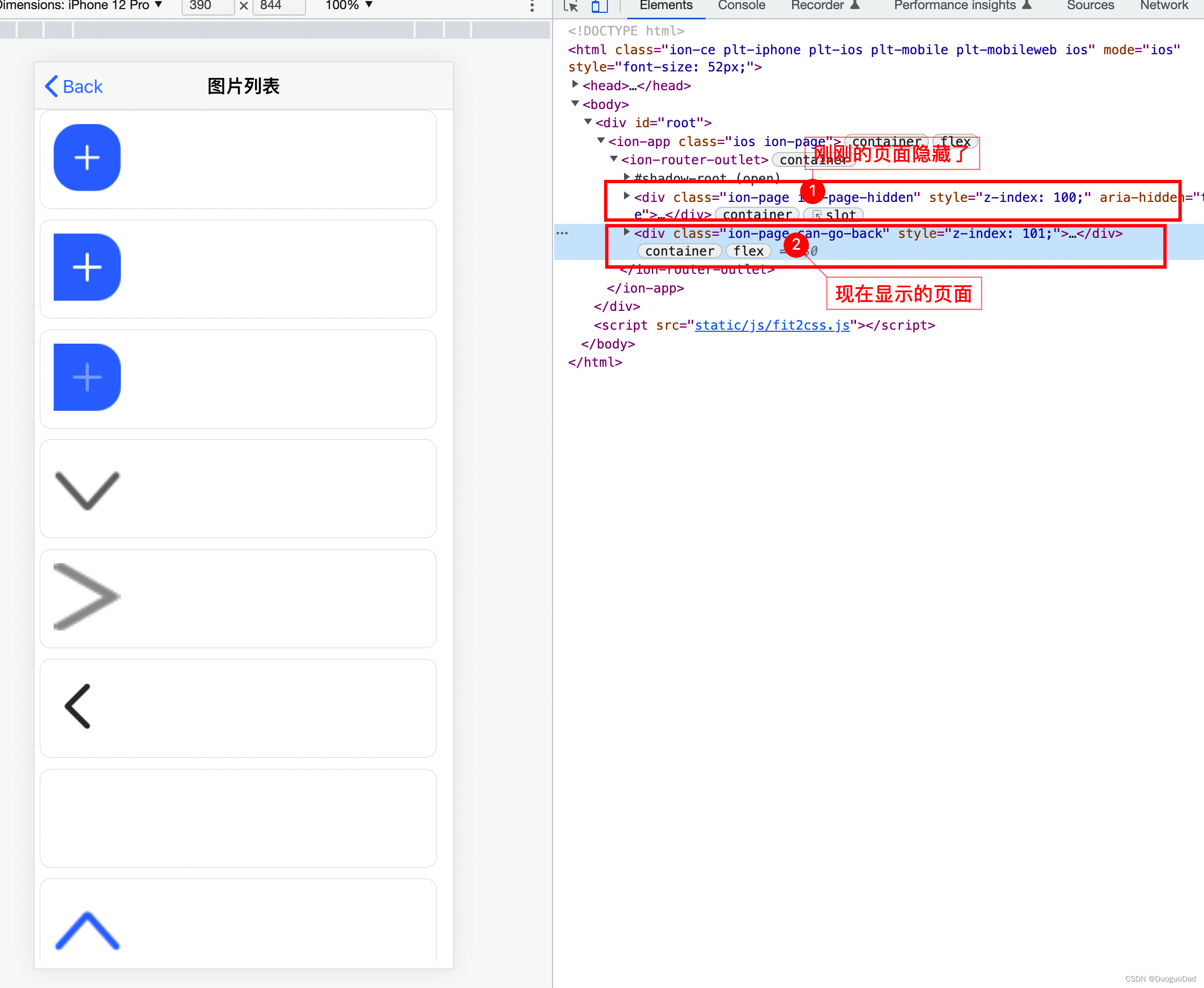This screenshot has width=1204, height=988.
Task: Open device toolbar three-dot options menu
Action: 532,6
